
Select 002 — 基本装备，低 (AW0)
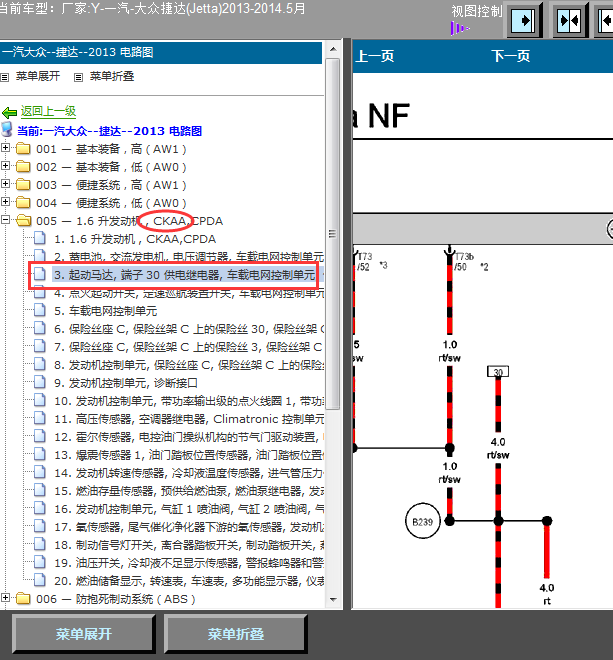point(111,167)
